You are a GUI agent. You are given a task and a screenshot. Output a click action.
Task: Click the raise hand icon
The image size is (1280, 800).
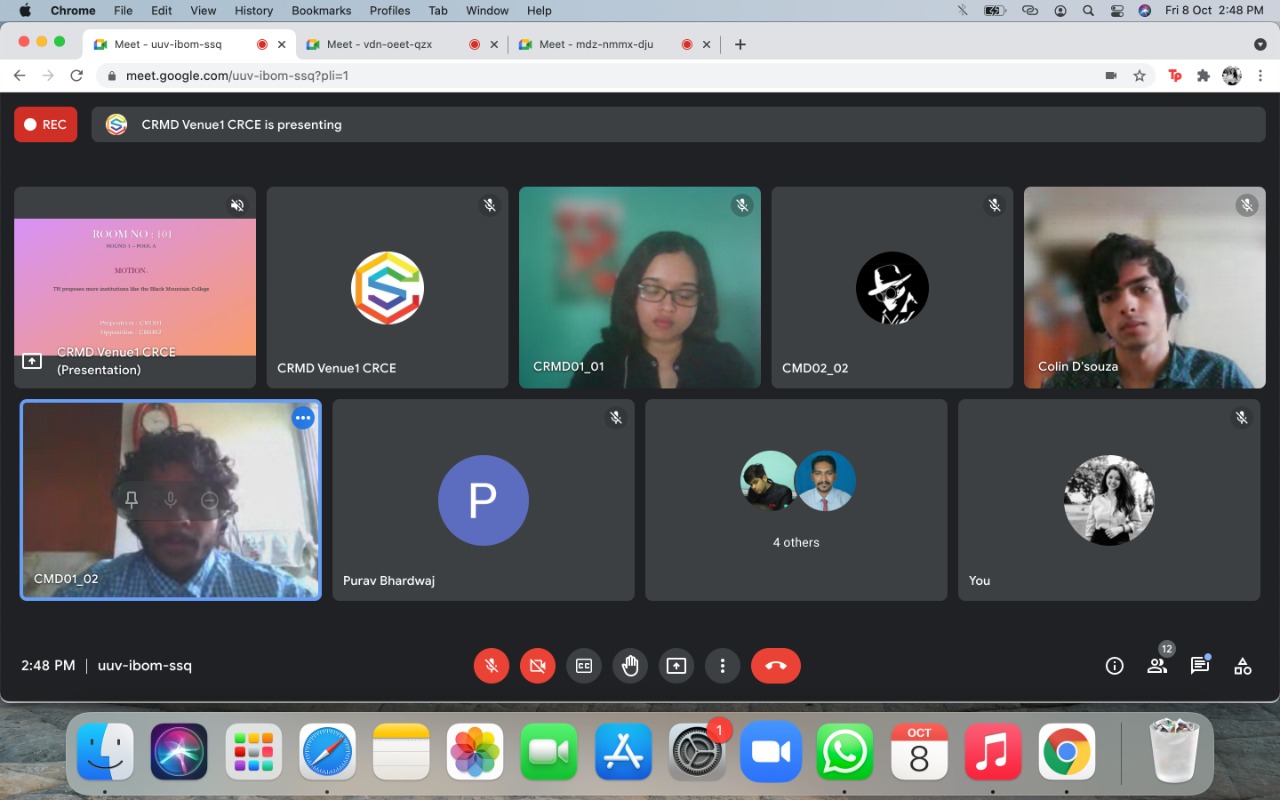click(630, 666)
